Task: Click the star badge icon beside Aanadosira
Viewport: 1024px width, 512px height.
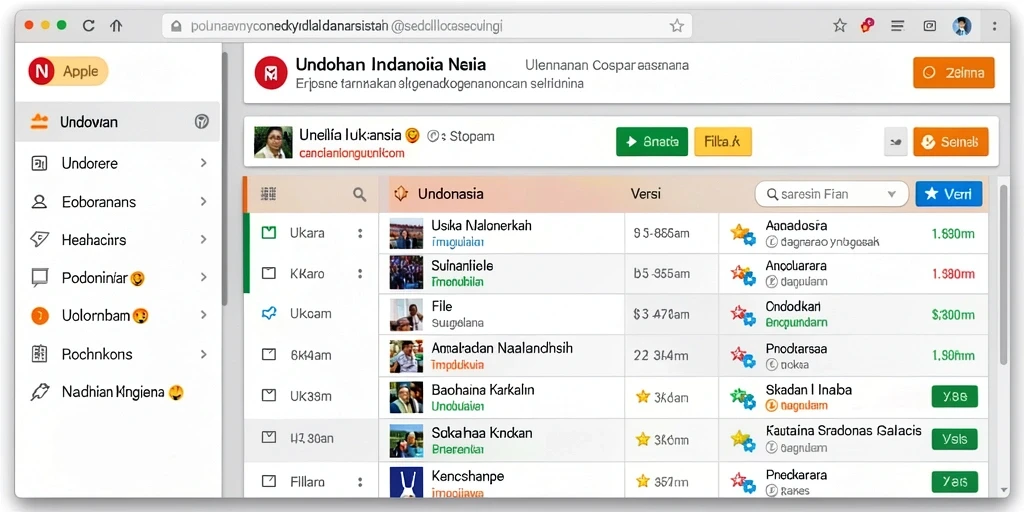Action: (743, 234)
